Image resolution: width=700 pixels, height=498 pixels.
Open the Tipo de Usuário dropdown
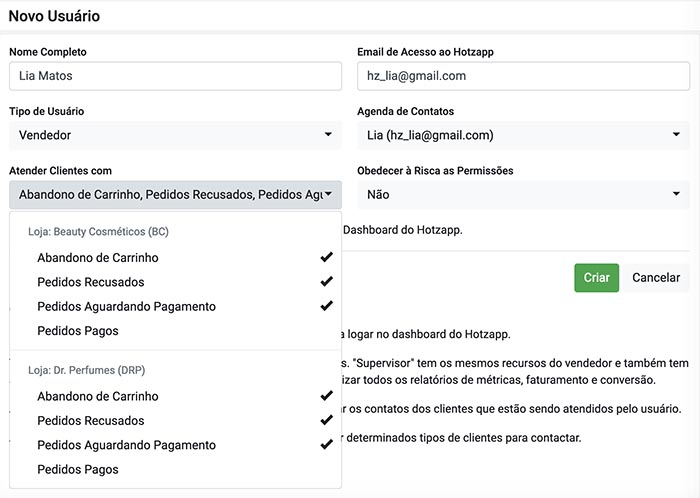pos(175,135)
